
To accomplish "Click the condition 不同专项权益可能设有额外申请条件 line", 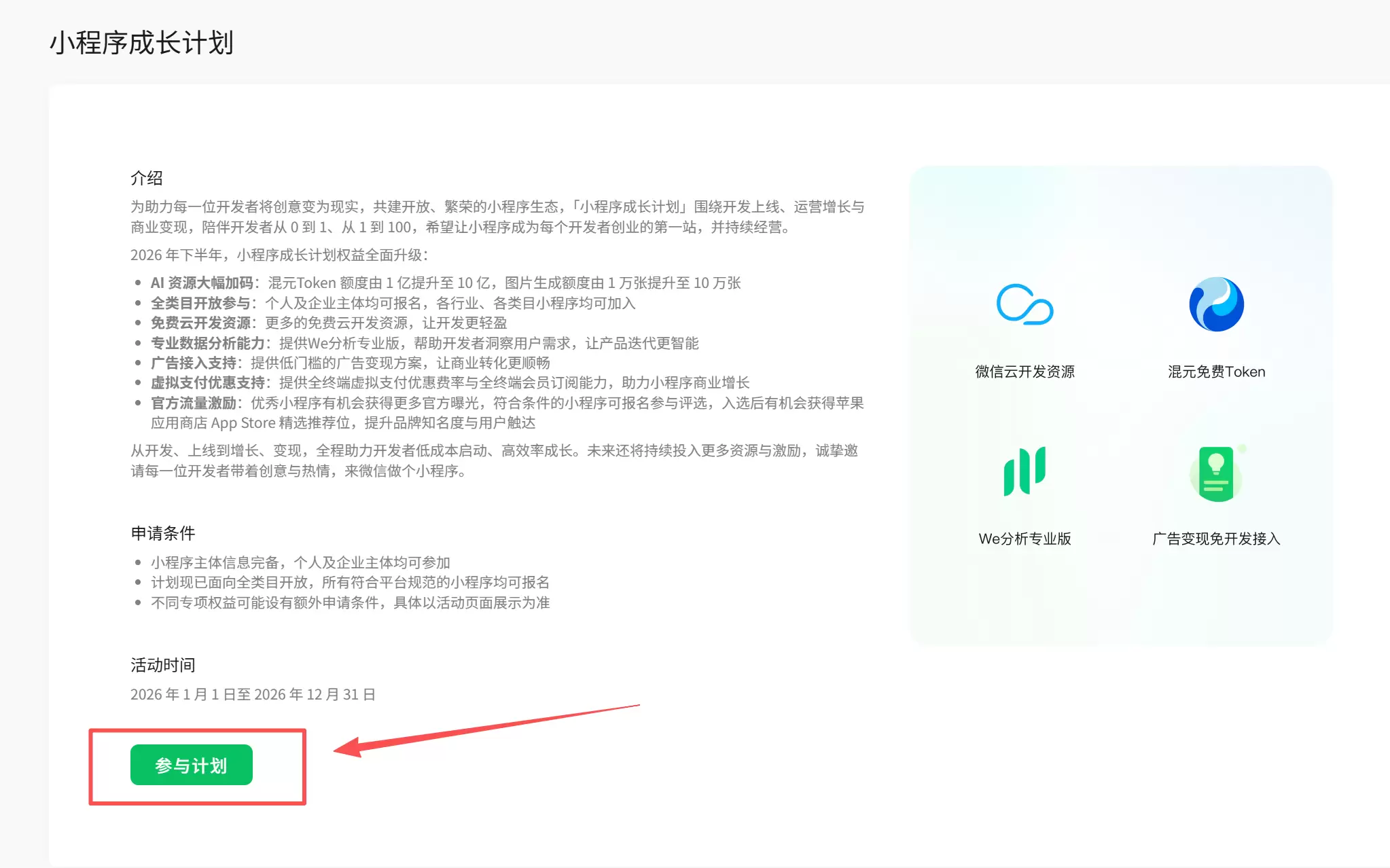I will click(350, 602).
